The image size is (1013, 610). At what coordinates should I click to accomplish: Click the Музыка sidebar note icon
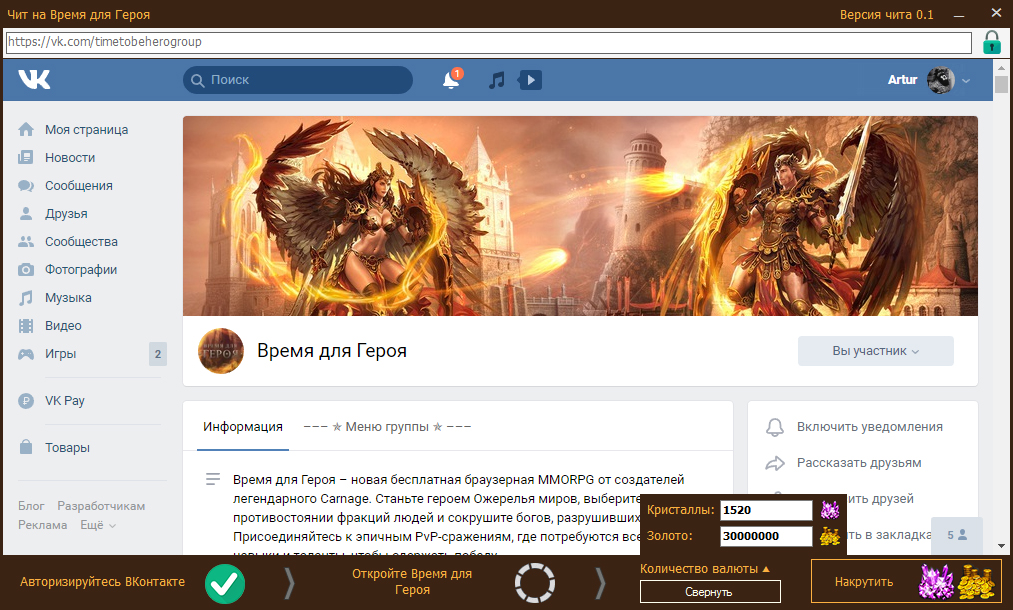point(26,298)
